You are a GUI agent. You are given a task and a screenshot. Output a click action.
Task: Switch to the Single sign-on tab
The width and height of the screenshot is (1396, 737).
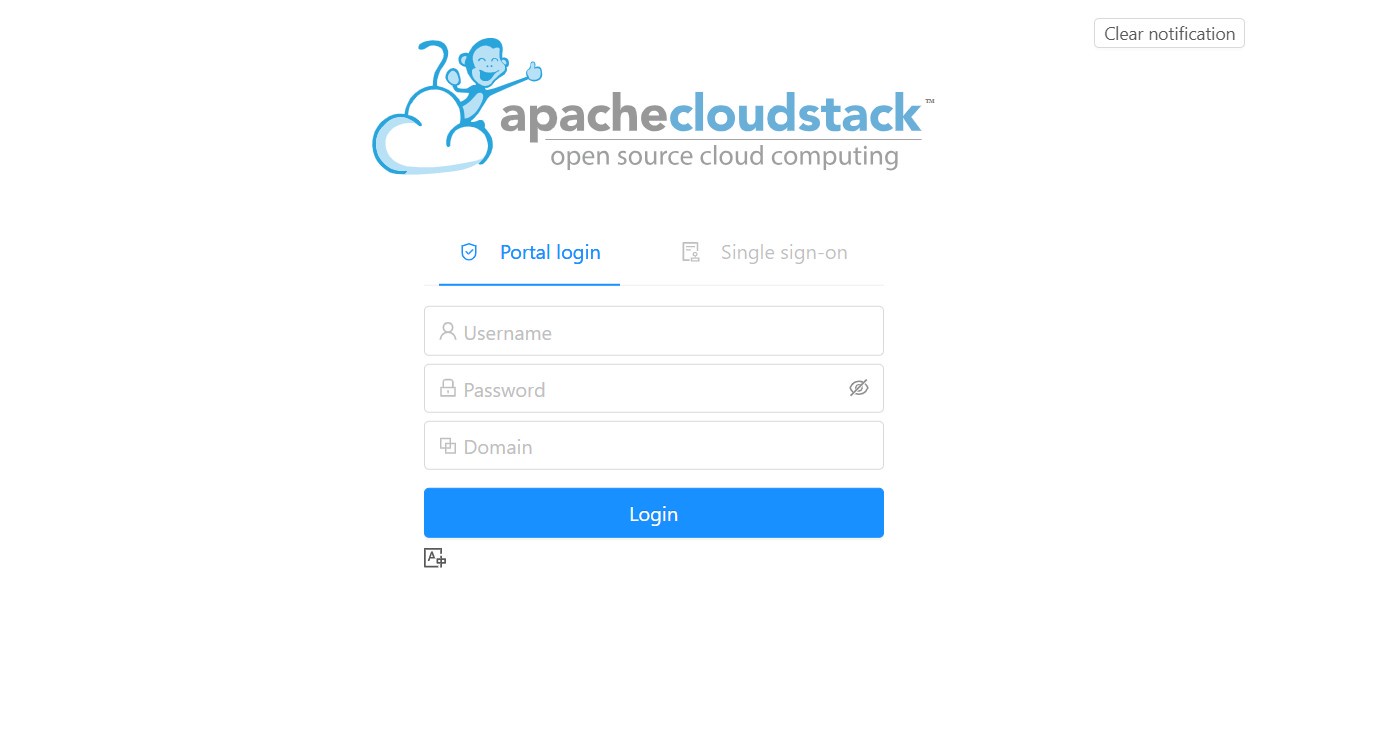(764, 252)
